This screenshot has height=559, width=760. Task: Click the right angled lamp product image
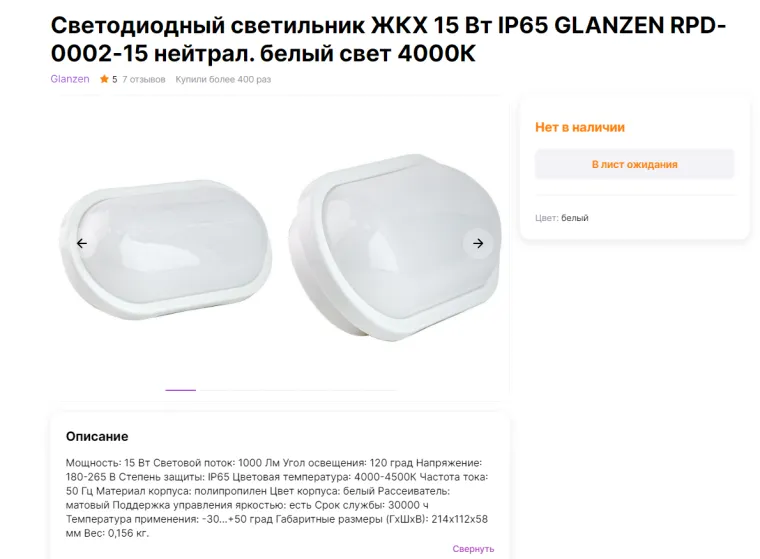pyautogui.click(x=395, y=247)
